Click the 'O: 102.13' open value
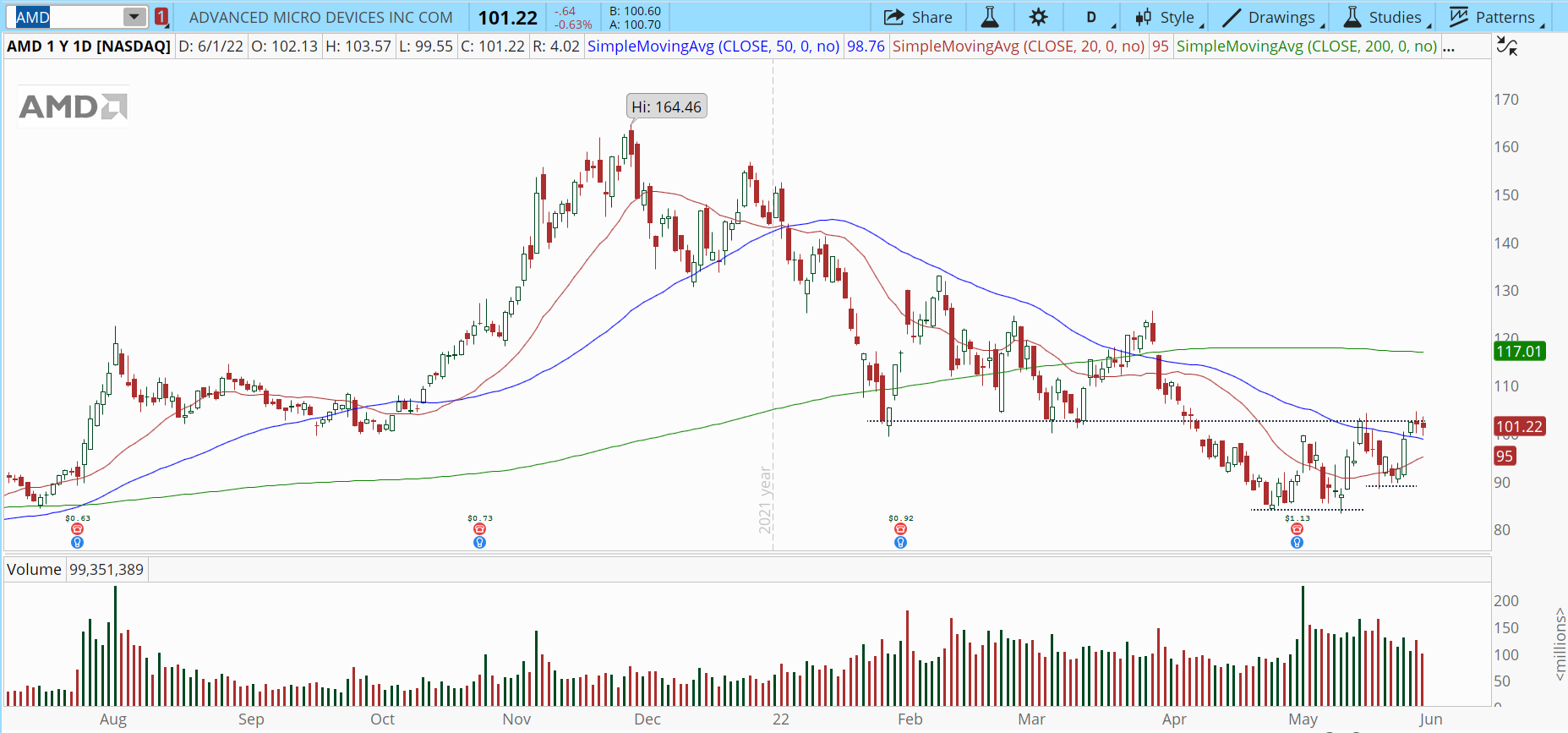The width and height of the screenshot is (1568, 733). pyautogui.click(x=285, y=46)
